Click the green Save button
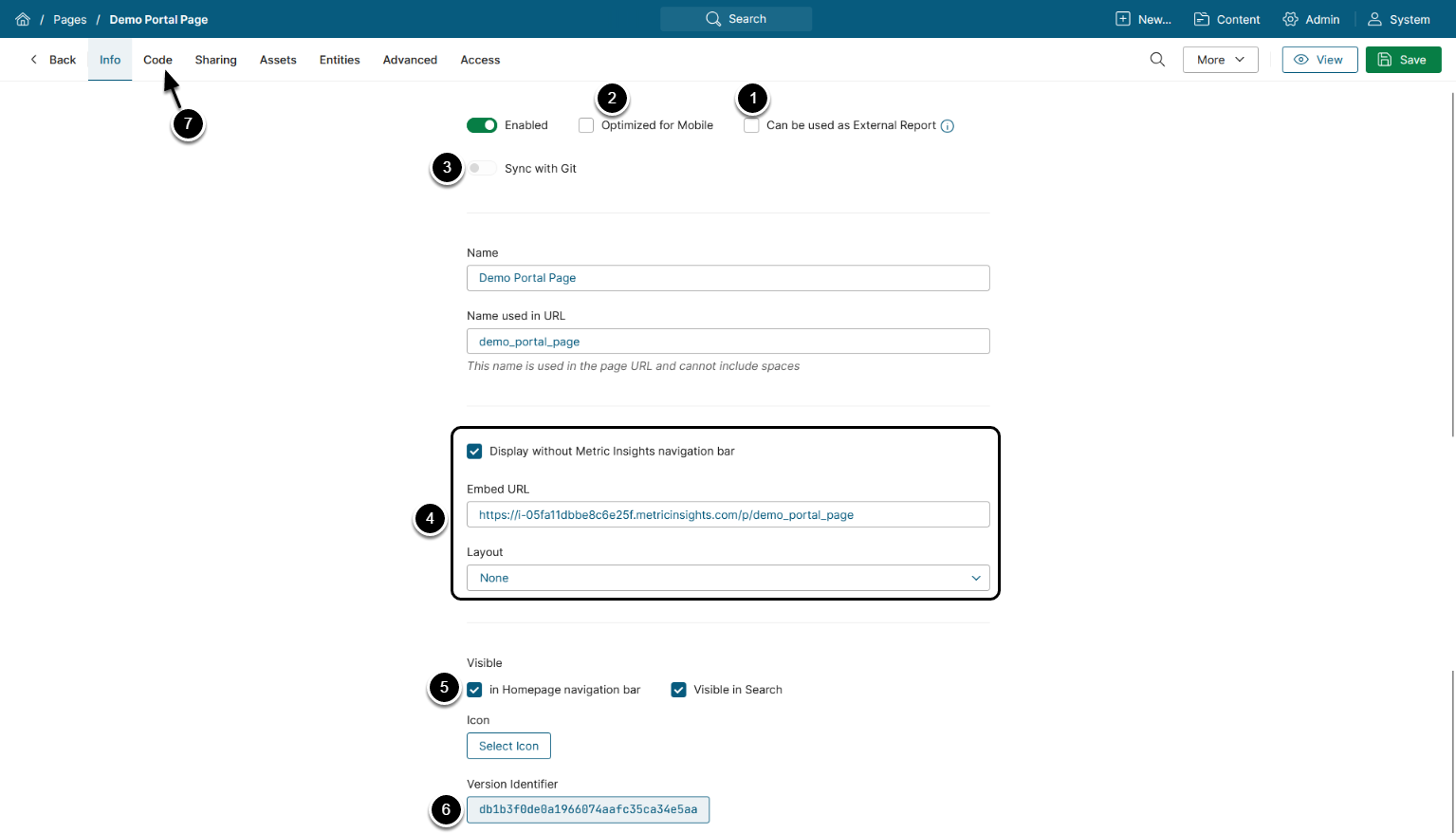The height and width of the screenshot is (833, 1456). click(1403, 60)
